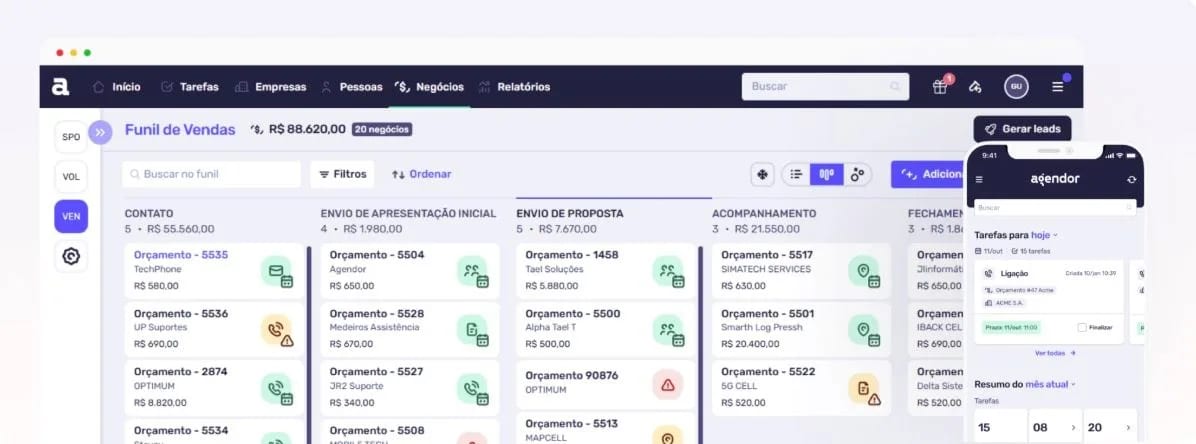Open the hamburger menu in top navbar

[x=1057, y=87]
